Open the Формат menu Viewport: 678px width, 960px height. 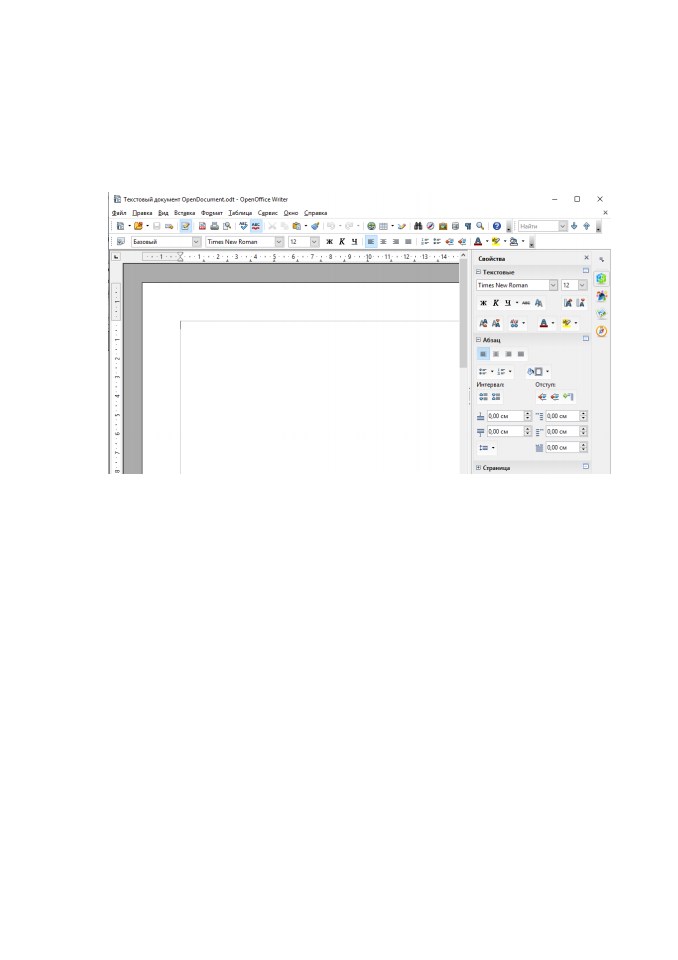pyautogui.click(x=212, y=213)
